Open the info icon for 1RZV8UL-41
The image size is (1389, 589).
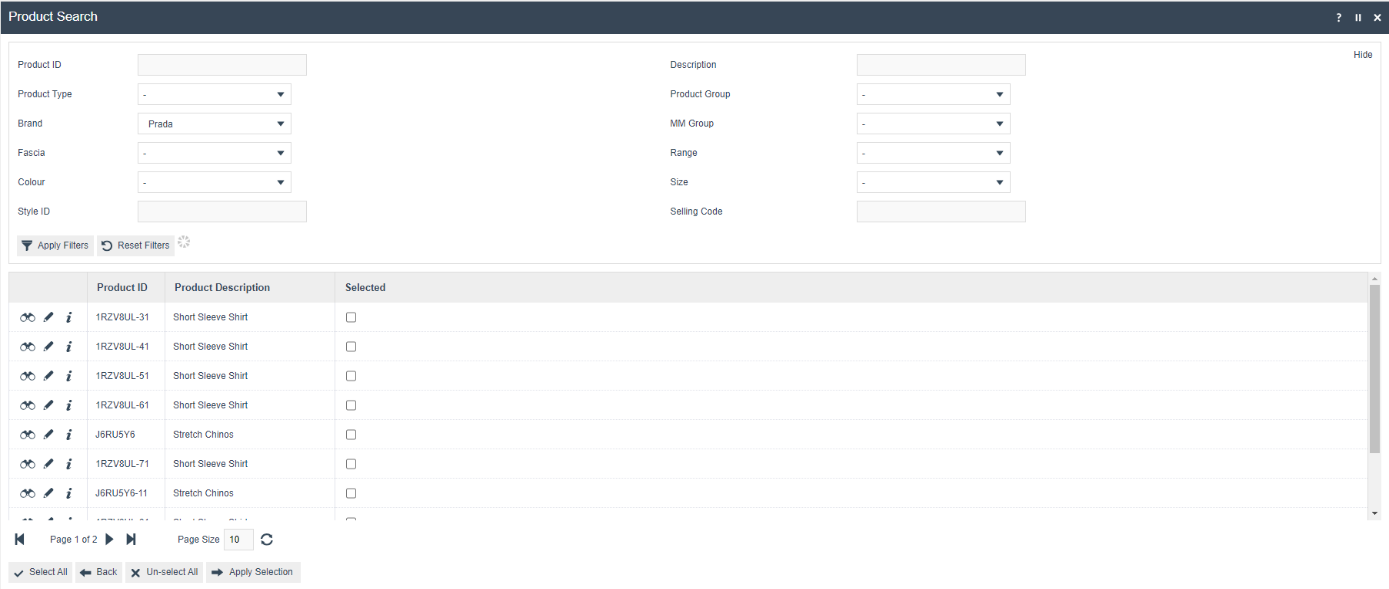click(68, 346)
